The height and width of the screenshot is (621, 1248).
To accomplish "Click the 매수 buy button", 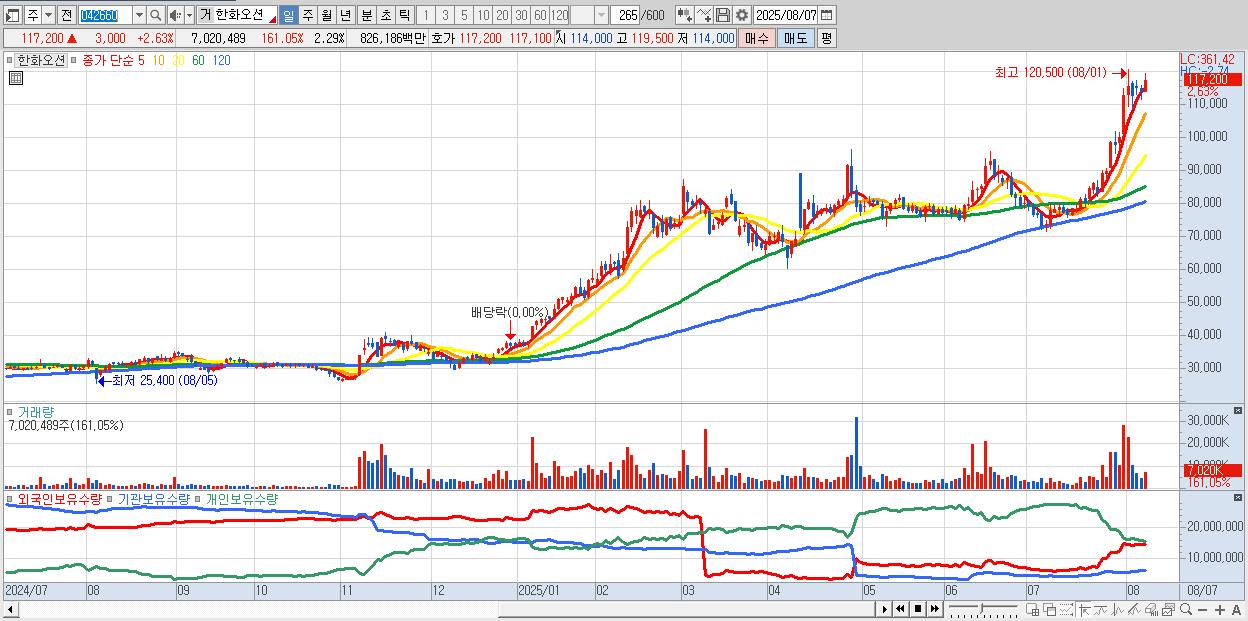I will pos(757,38).
